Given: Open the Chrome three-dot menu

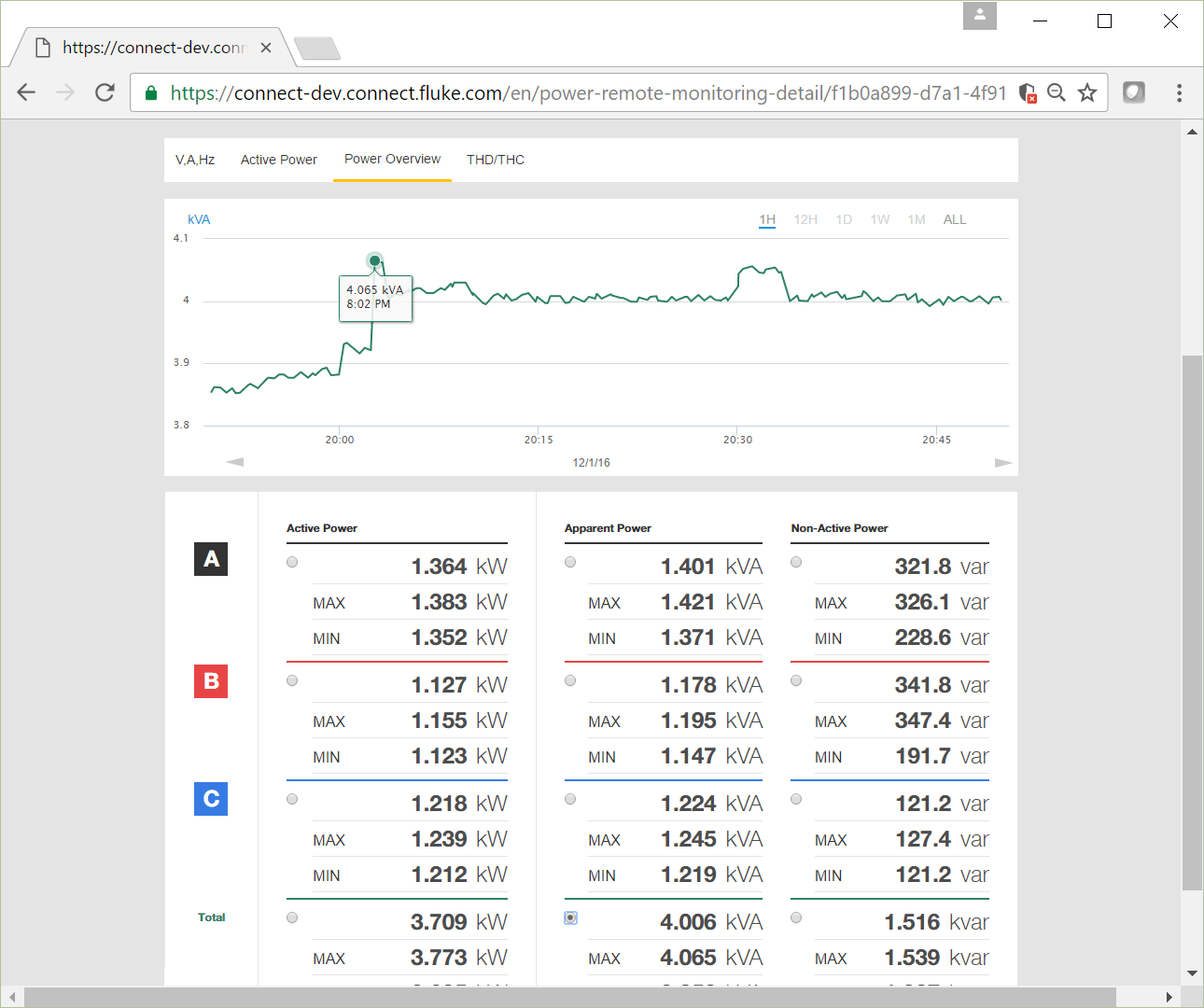Looking at the screenshot, I should pyautogui.click(x=1179, y=92).
